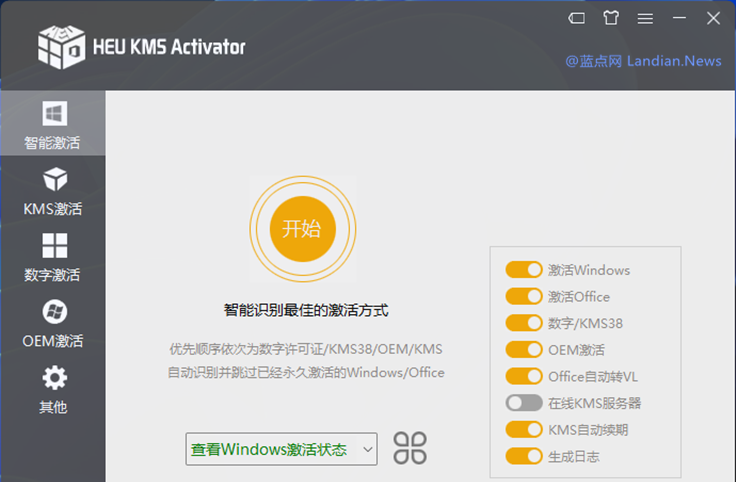736x482 pixels.
Task: Expand the 查看Windows激活状态 dropdown
Action: point(281,449)
